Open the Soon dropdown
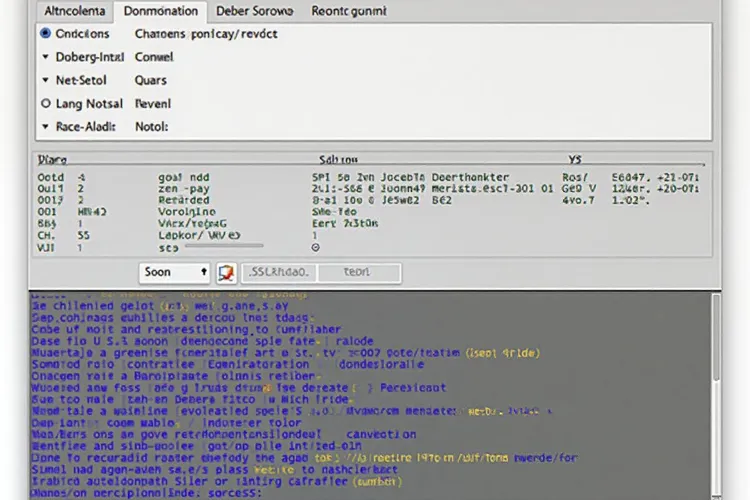Image resolution: width=750 pixels, height=500 pixels. pos(176,272)
